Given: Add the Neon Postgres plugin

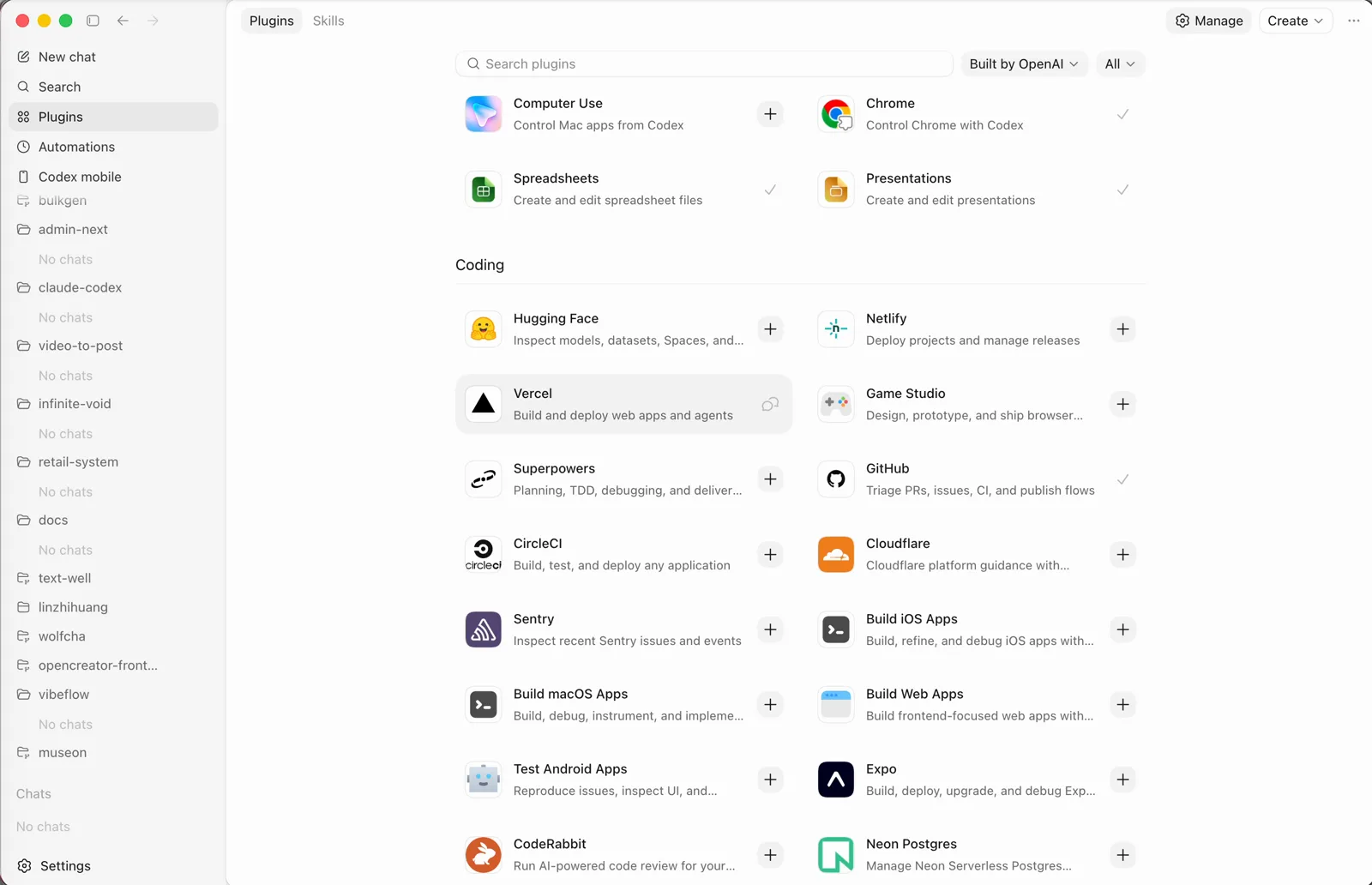Looking at the screenshot, I should [x=1123, y=855].
